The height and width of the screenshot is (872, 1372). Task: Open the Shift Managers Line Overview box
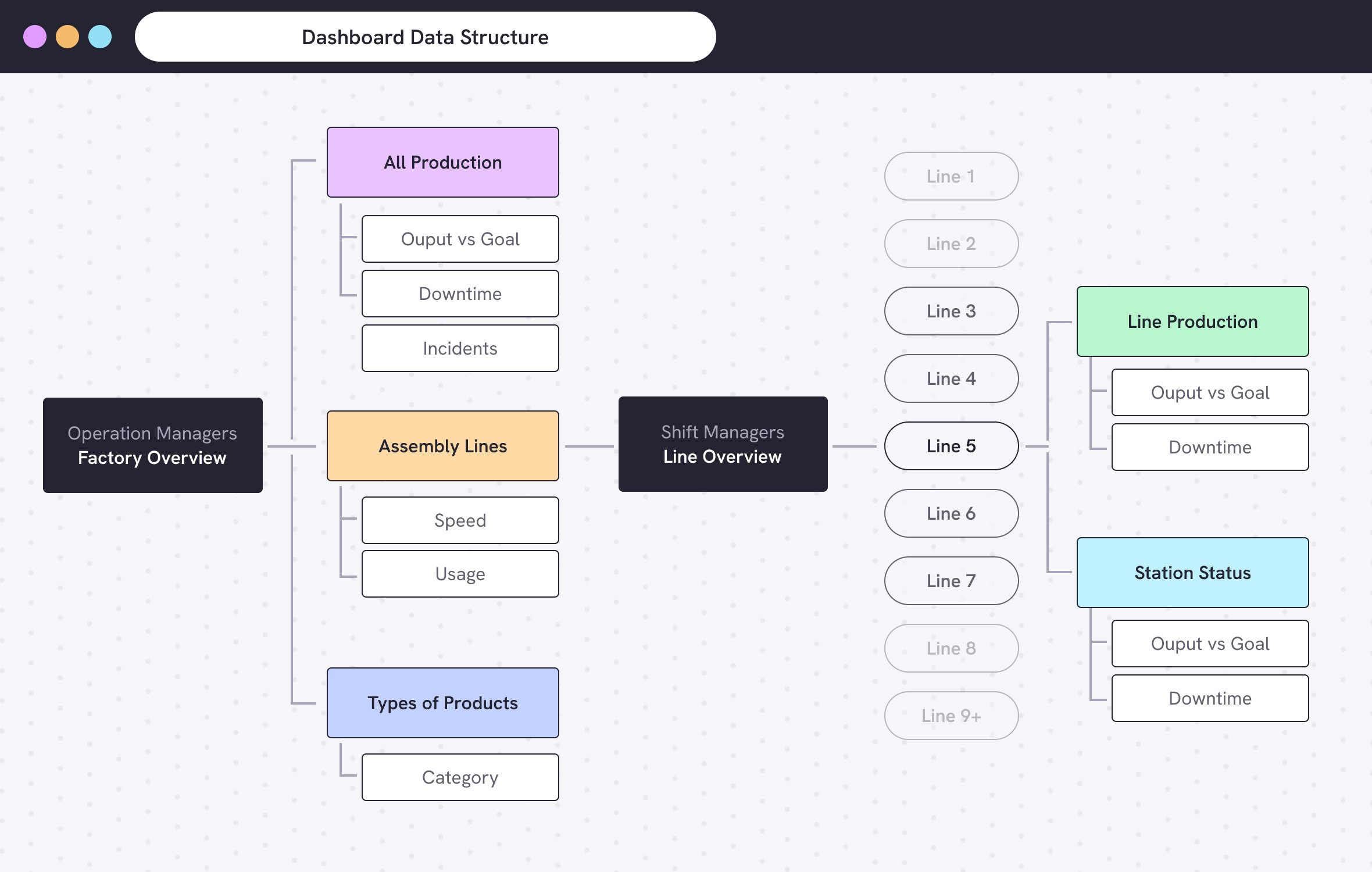(723, 444)
